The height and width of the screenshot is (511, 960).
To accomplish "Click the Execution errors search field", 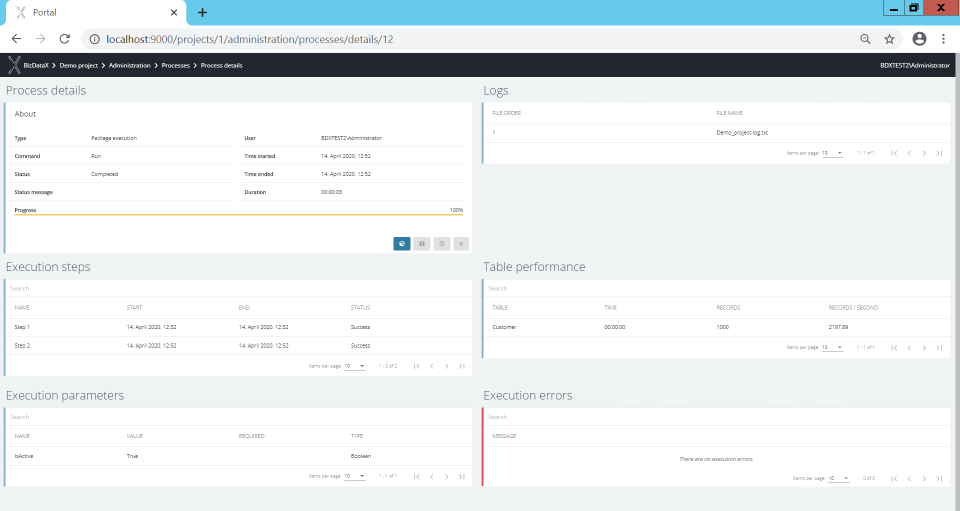I will tap(716, 417).
